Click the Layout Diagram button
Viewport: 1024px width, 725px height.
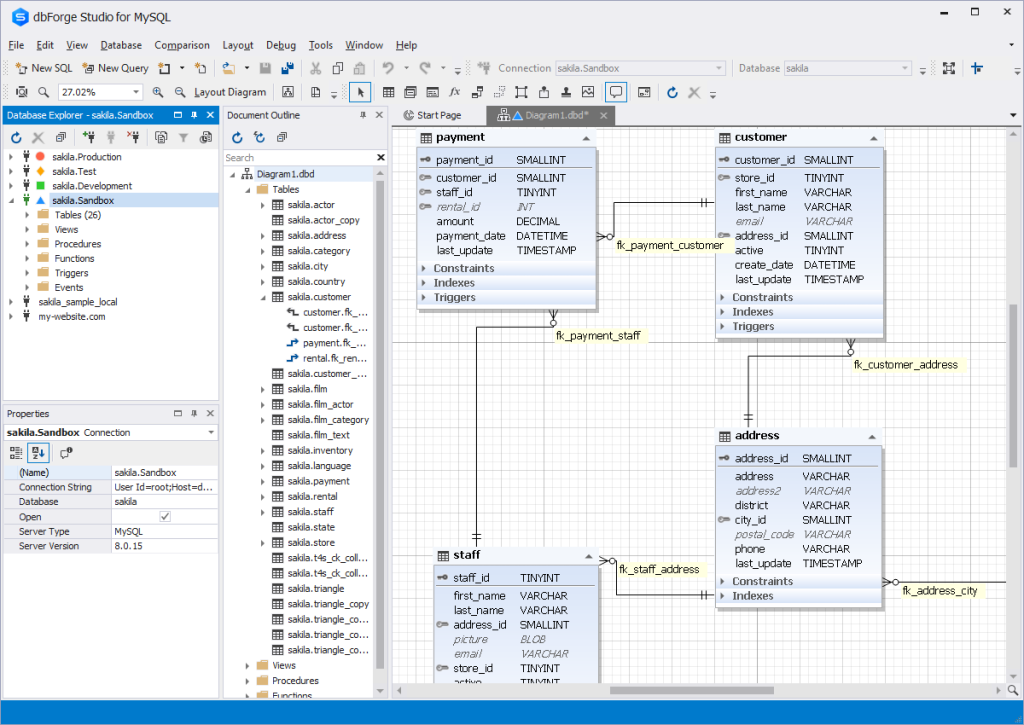click(230, 92)
